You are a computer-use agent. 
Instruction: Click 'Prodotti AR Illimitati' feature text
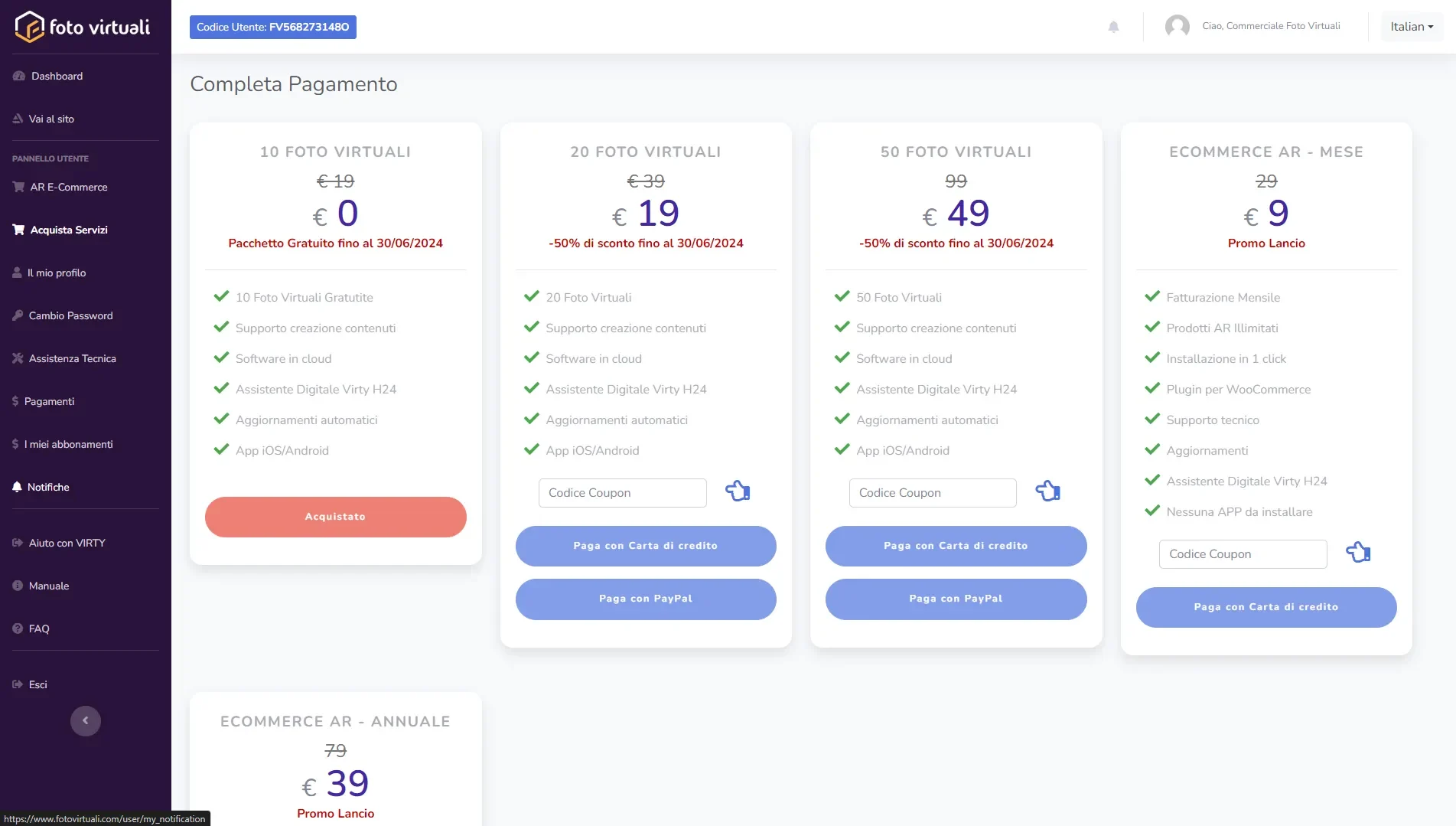1222,328
